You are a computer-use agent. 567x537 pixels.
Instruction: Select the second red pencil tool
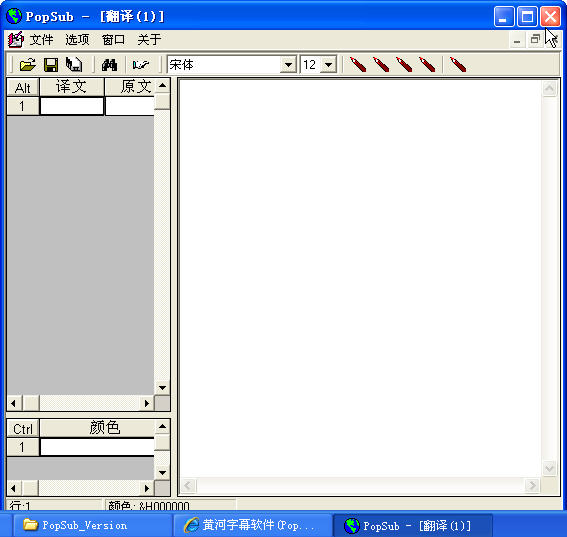pos(381,64)
